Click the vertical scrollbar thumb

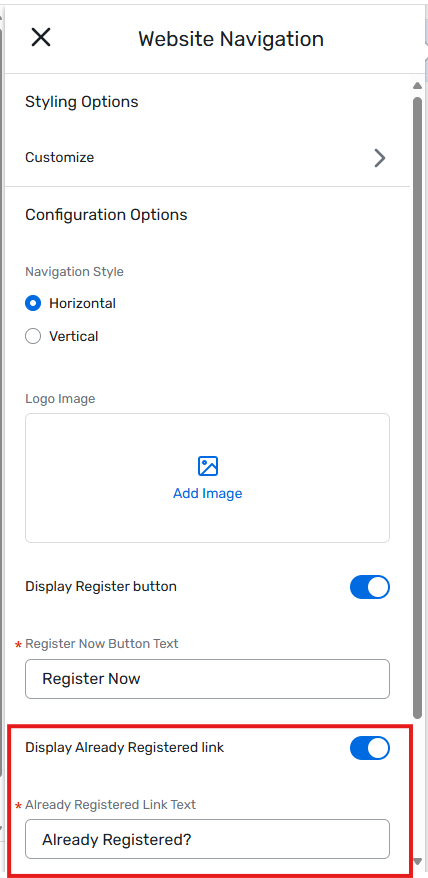click(x=417, y=408)
